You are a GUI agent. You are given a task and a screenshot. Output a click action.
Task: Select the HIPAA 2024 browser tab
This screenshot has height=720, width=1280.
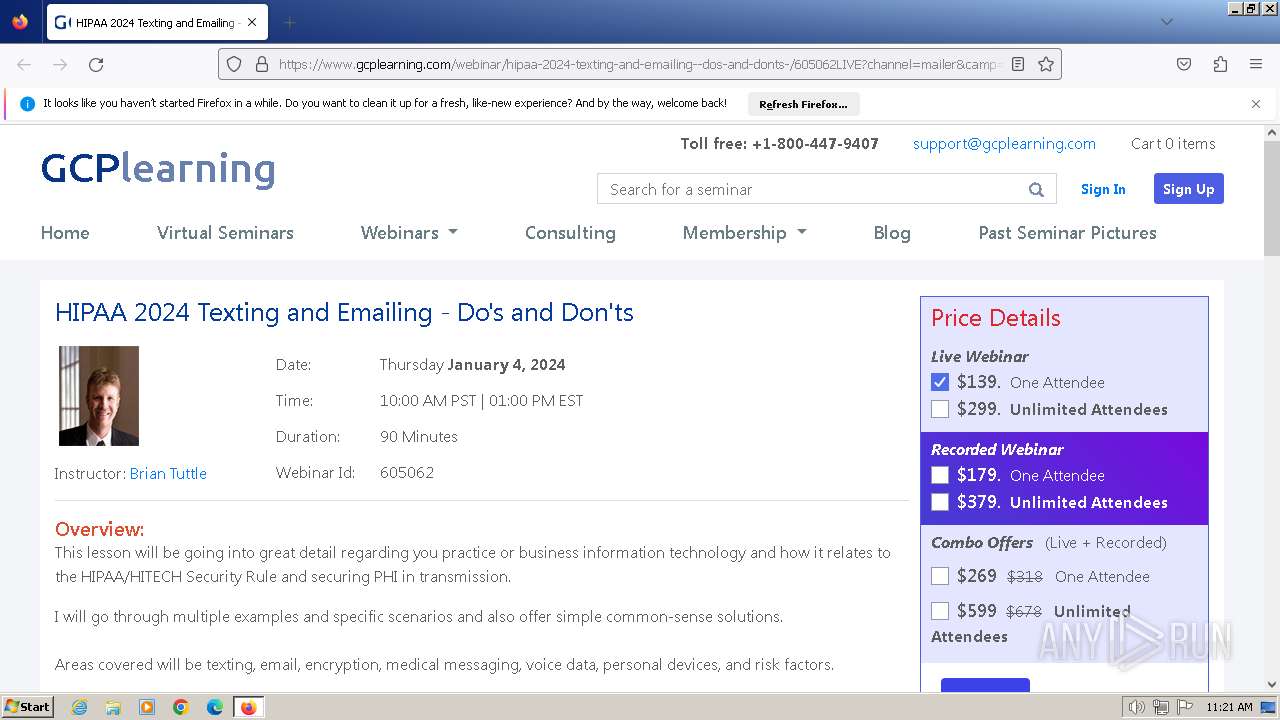pyautogui.click(x=156, y=22)
